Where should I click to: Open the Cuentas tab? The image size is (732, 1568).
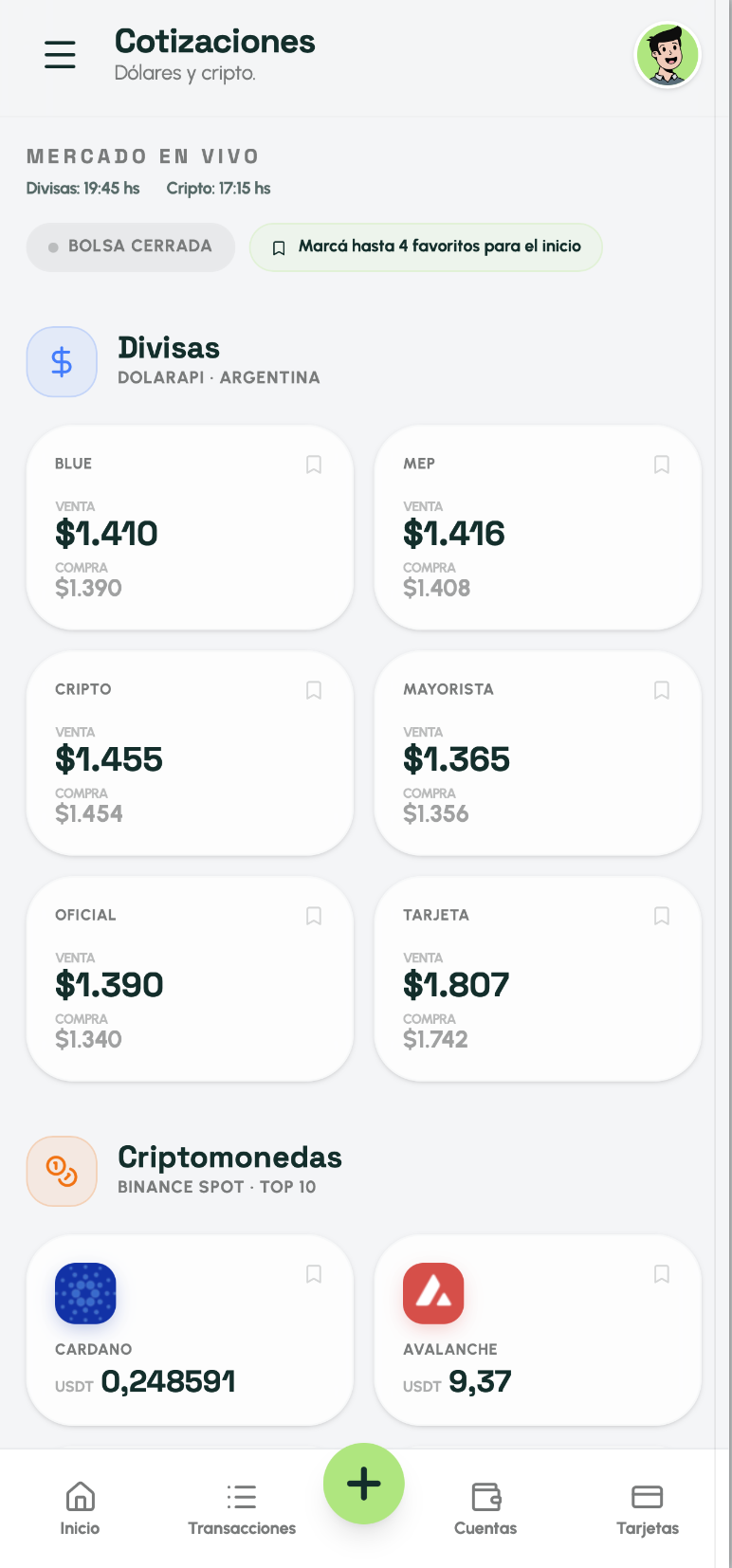pyautogui.click(x=485, y=1507)
